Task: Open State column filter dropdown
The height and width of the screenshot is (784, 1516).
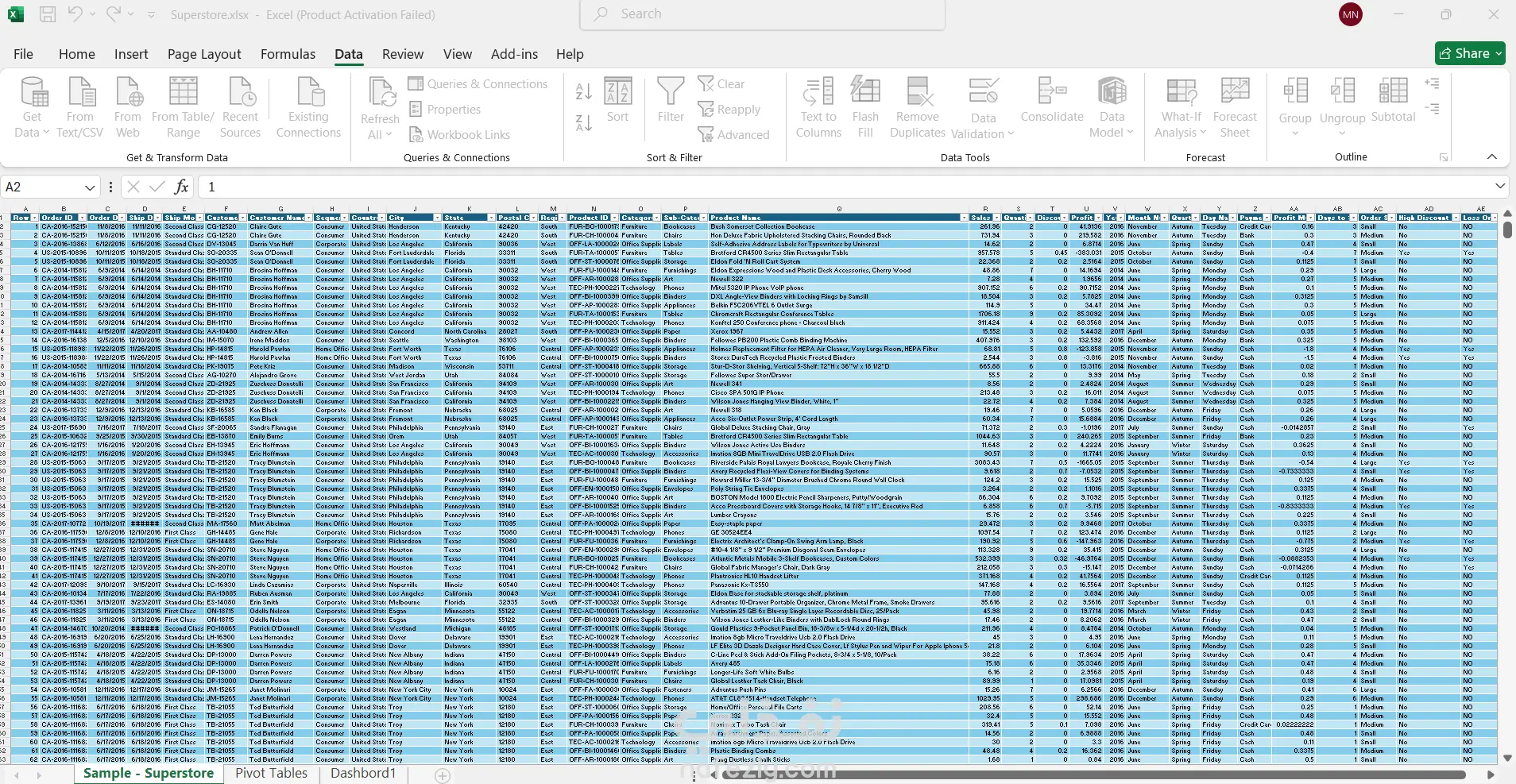Action: point(491,218)
